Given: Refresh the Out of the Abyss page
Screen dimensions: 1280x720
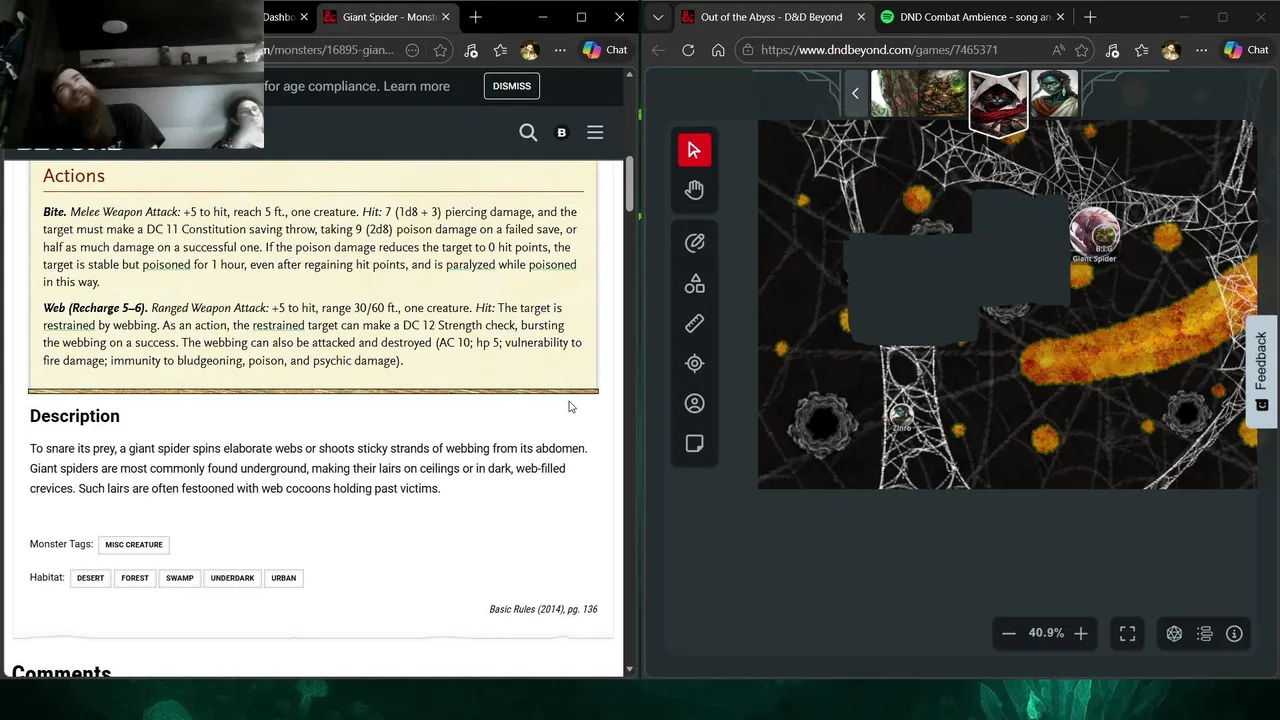Looking at the screenshot, I should (688, 50).
